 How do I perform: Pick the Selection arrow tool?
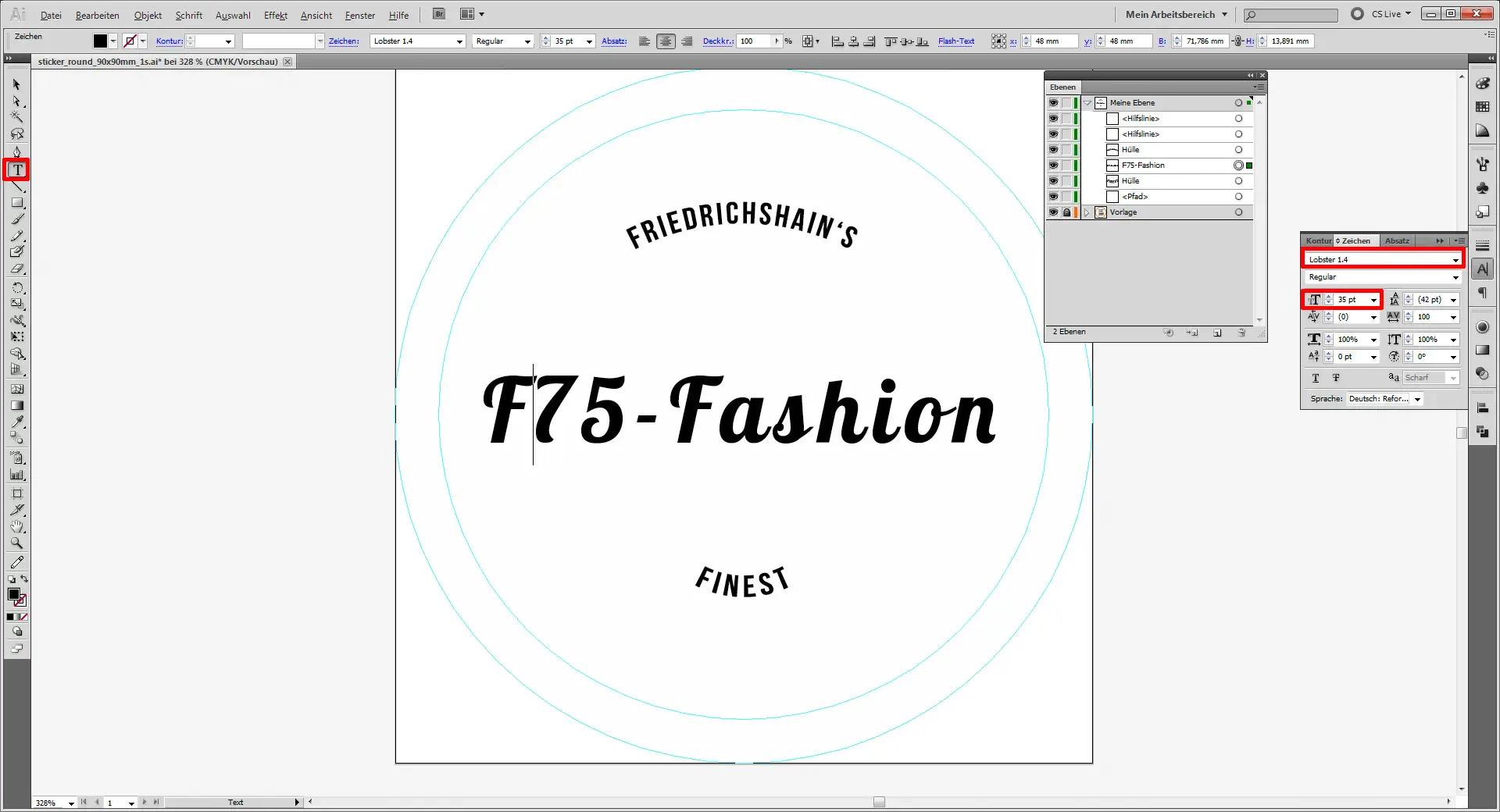coord(17,84)
